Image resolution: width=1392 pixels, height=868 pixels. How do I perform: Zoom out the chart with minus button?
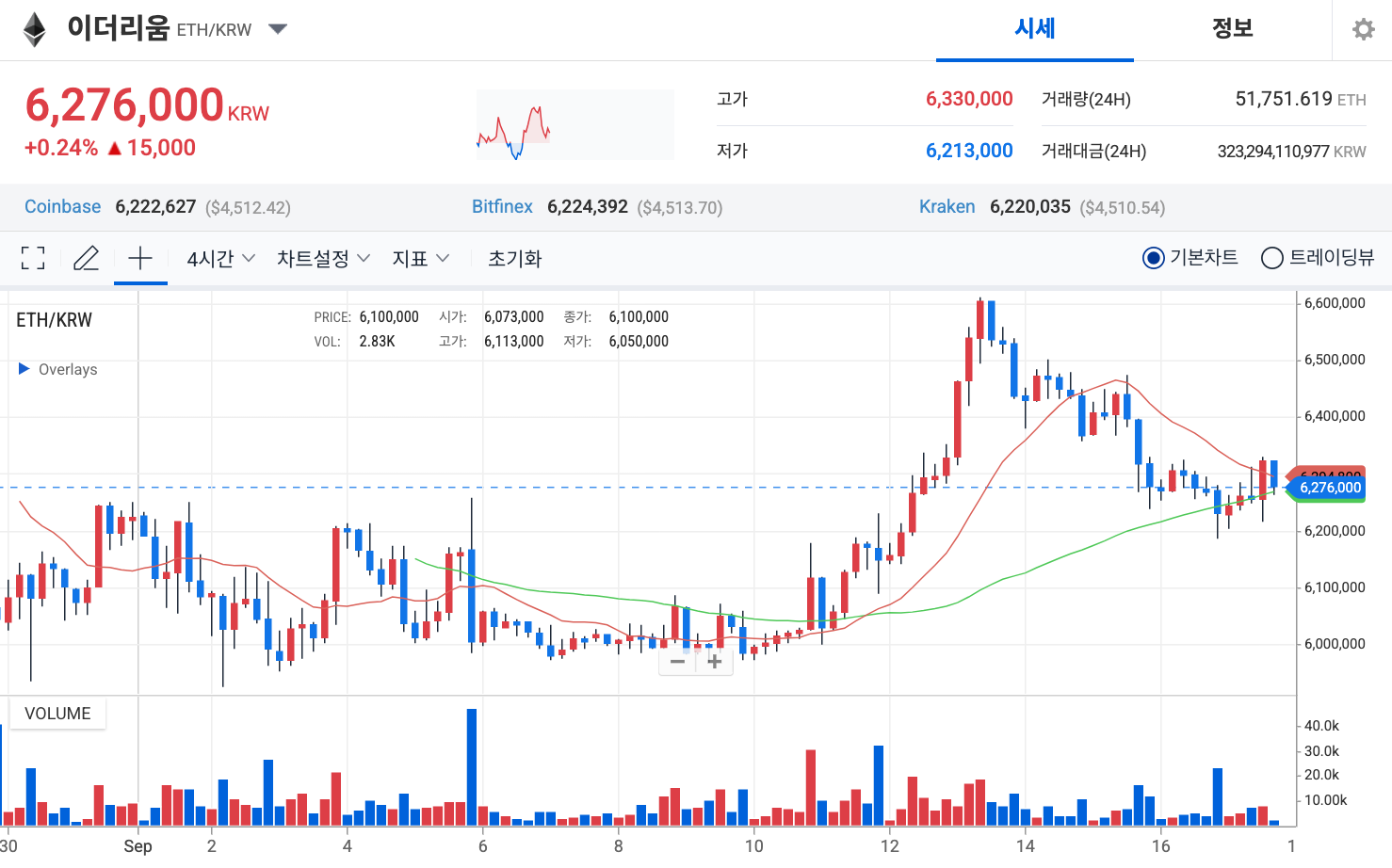click(677, 662)
